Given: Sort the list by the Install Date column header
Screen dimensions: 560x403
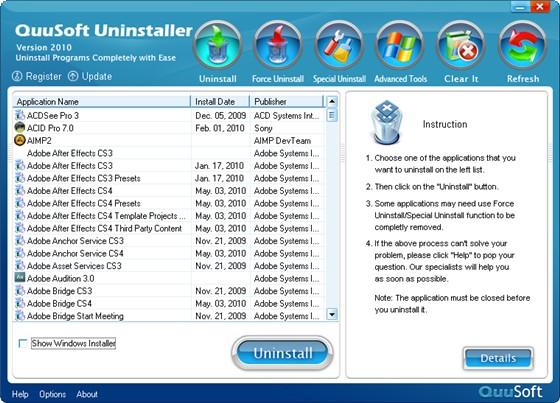Looking at the screenshot, I should [220, 101].
